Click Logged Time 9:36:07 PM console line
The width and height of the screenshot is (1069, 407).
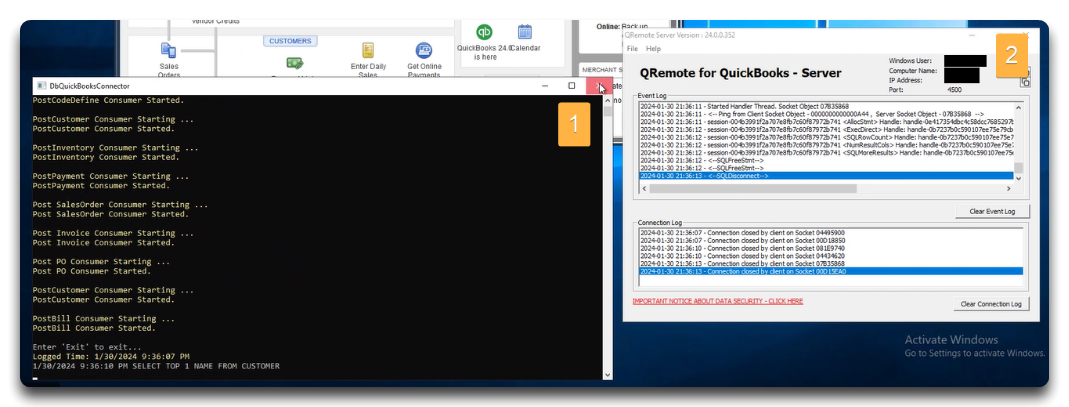(111, 357)
